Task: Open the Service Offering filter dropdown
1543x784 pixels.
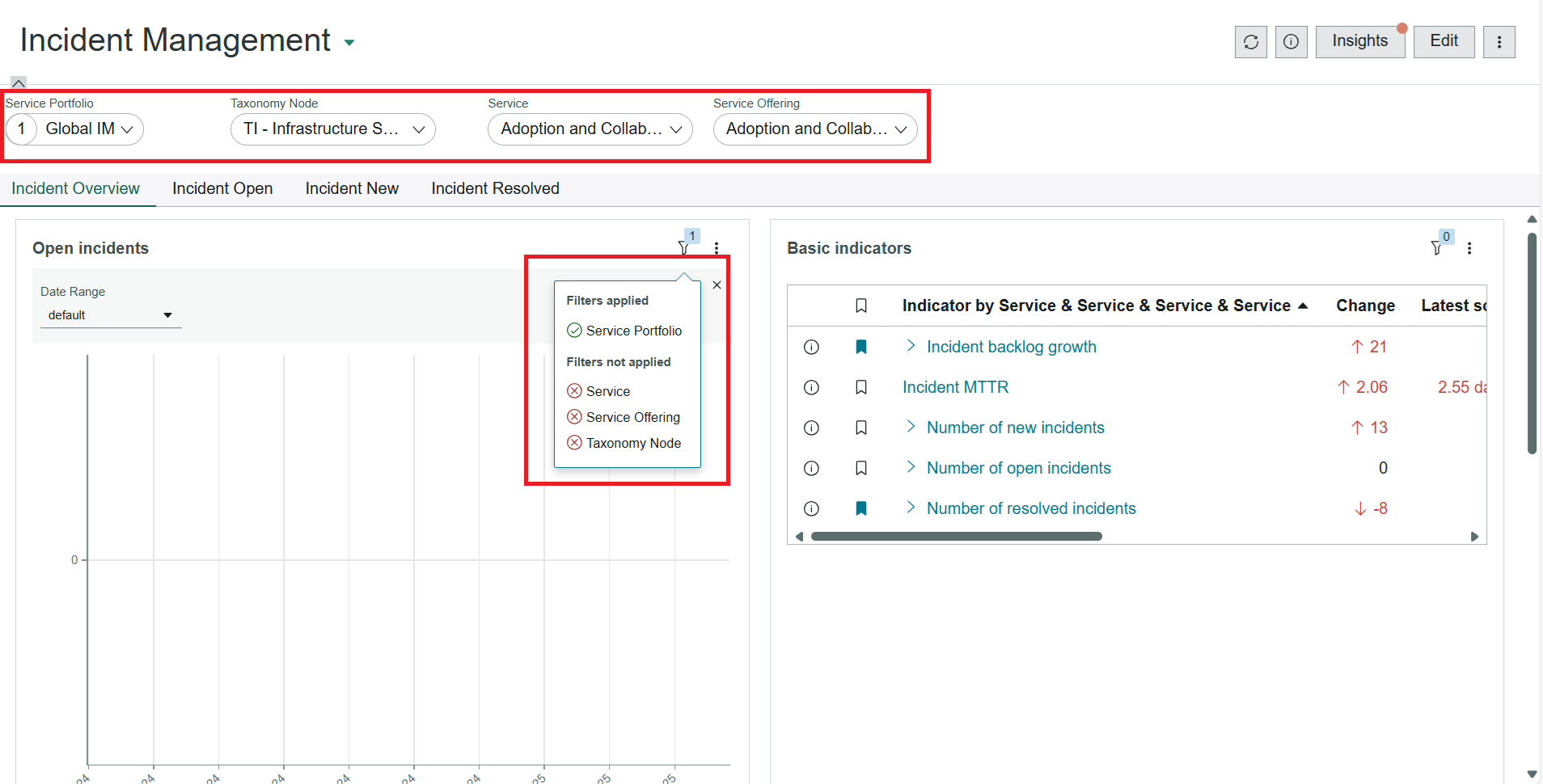Action: click(x=815, y=129)
